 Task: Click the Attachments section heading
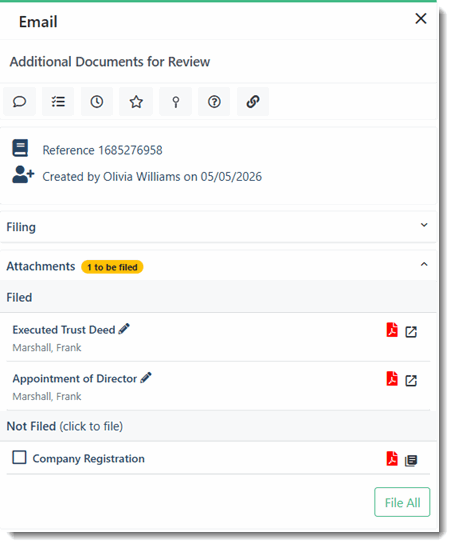click(41, 266)
